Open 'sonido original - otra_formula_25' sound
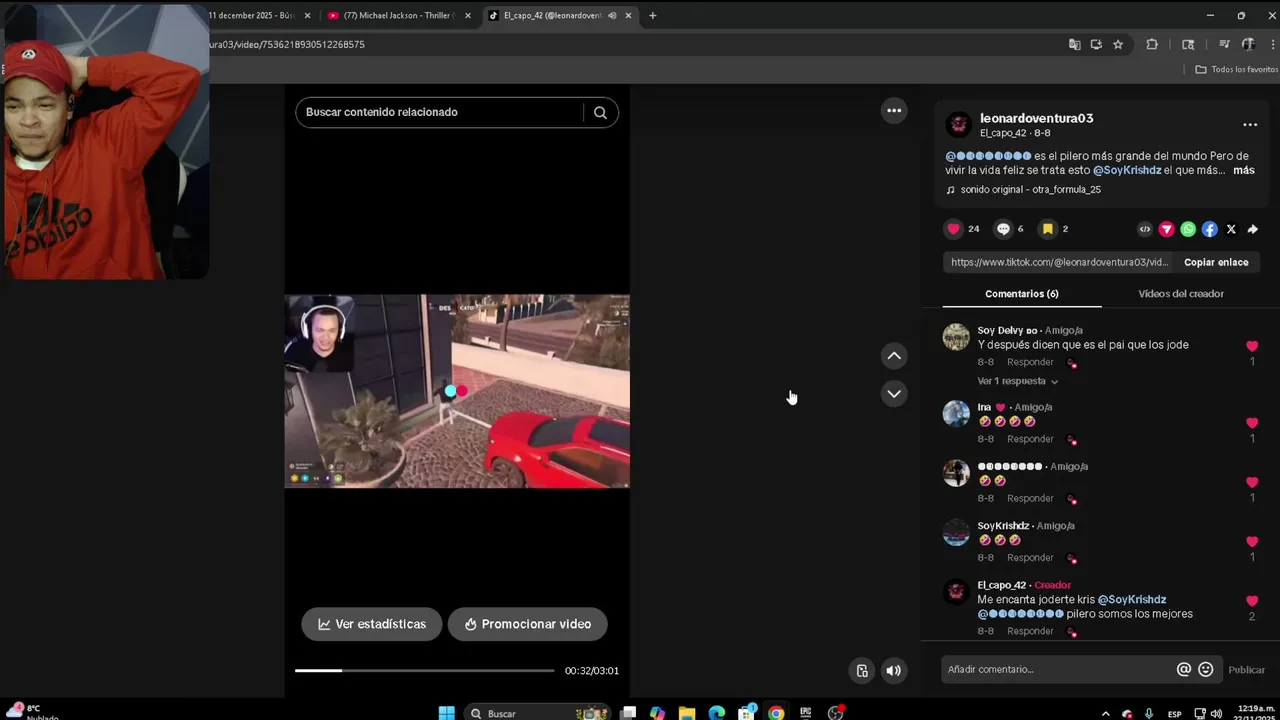This screenshot has height=720, width=1280. coord(1030,190)
